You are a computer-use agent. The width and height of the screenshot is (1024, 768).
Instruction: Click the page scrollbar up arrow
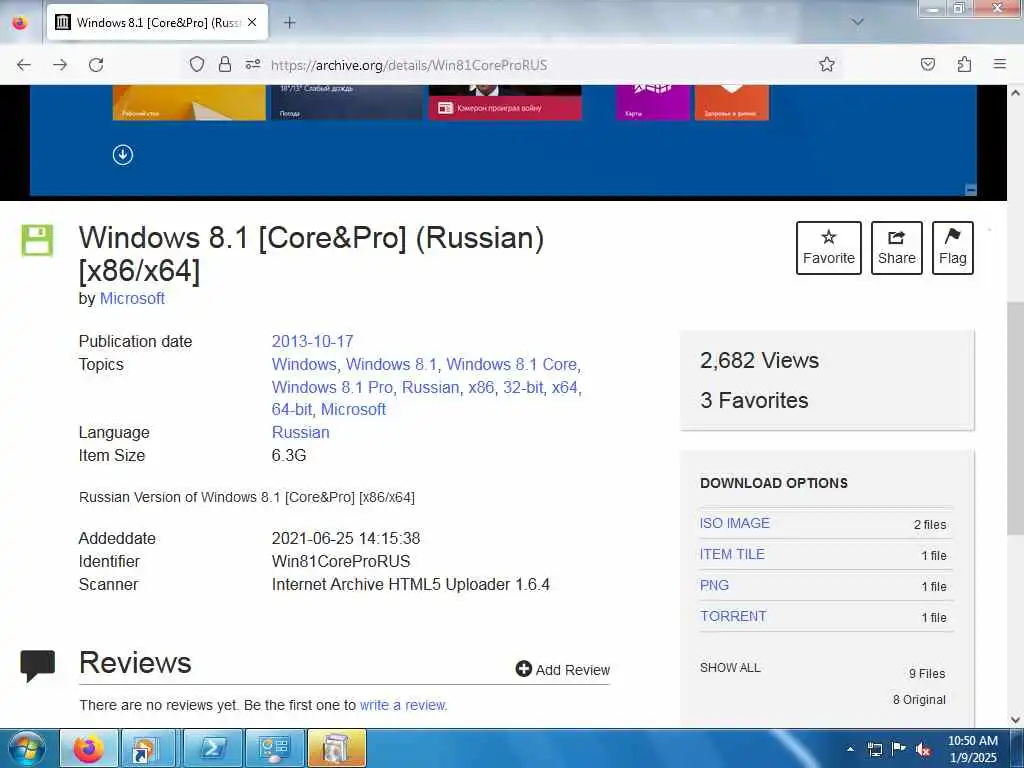(x=1016, y=93)
